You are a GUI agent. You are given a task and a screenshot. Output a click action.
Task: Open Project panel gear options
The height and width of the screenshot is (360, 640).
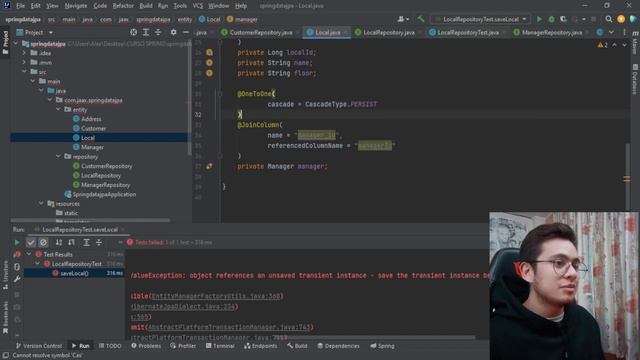click(173, 32)
